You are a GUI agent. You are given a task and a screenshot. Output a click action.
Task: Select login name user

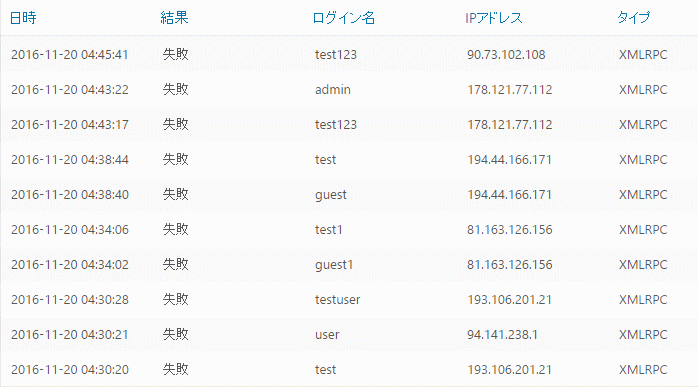coord(327,335)
